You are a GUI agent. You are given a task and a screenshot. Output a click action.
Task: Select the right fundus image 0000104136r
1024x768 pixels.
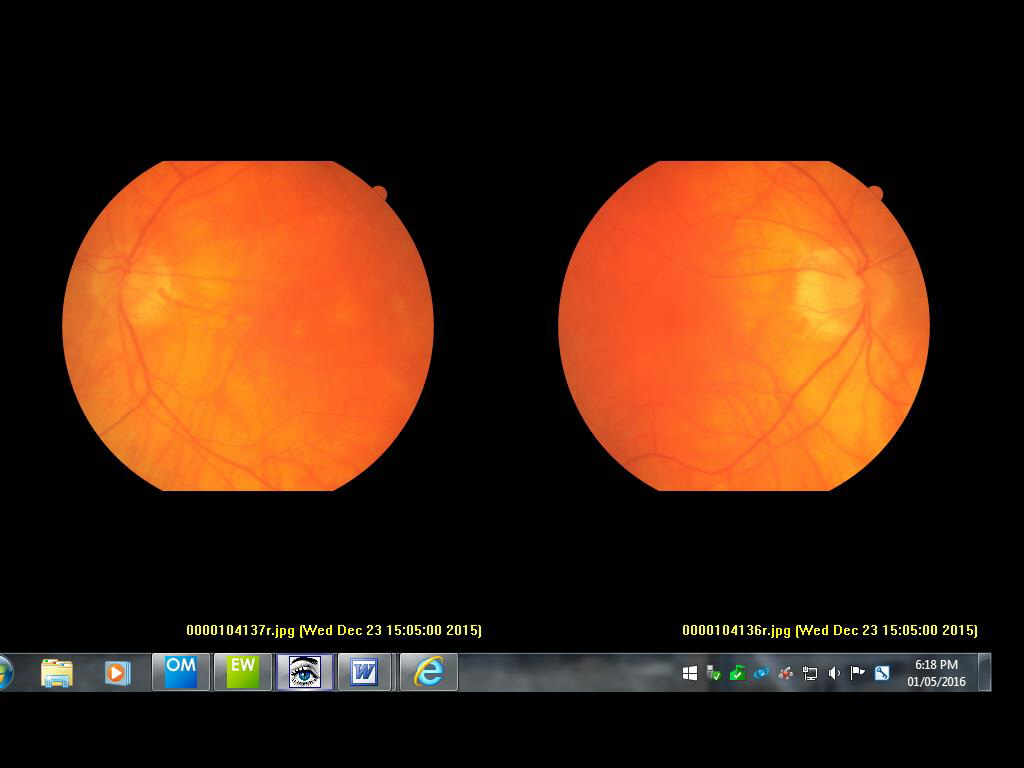(744, 325)
